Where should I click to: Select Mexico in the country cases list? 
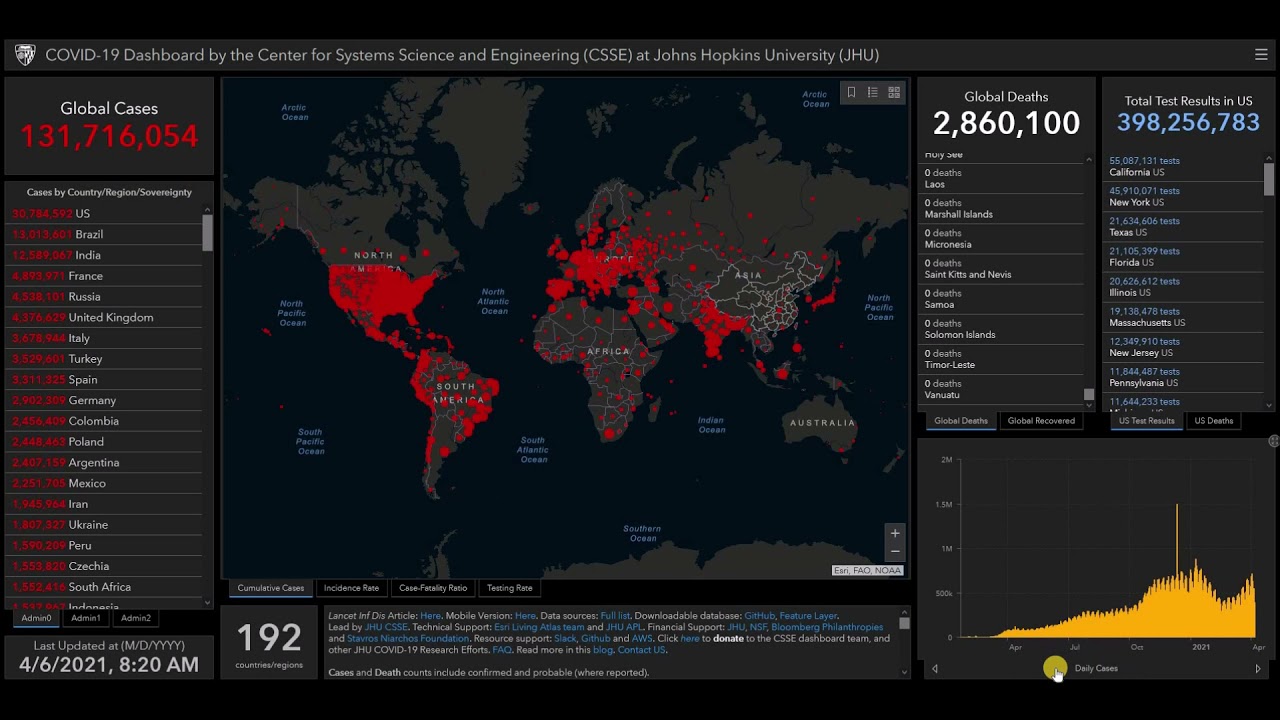point(106,483)
